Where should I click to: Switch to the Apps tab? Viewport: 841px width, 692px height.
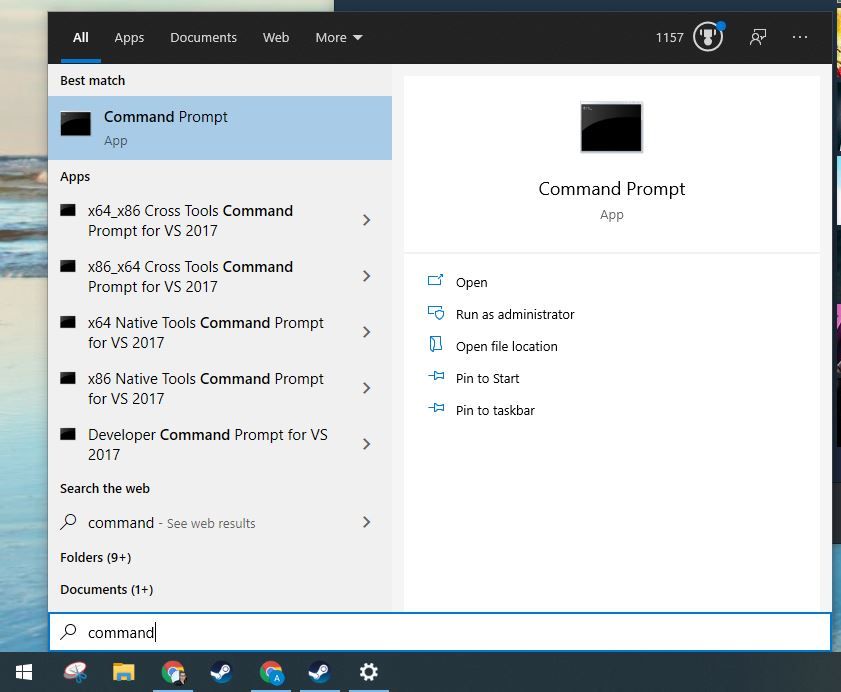click(129, 38)
